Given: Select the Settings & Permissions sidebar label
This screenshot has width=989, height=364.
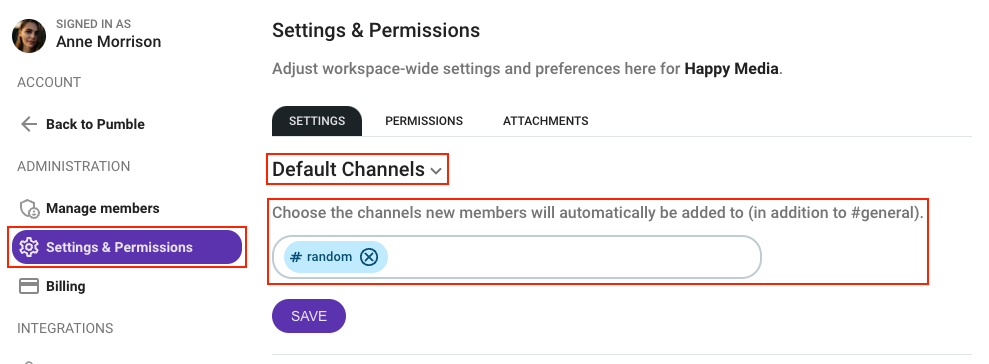Looking at the screenshot, I should pos(119,247).
